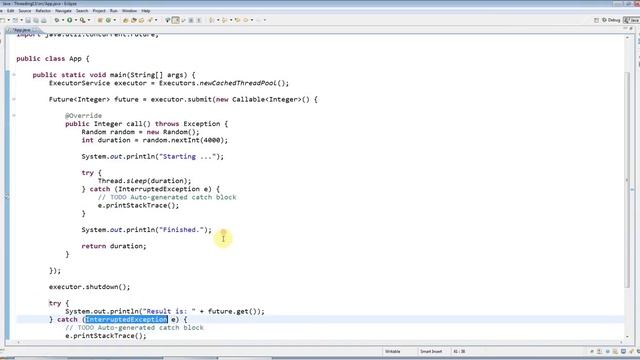Open the Help menu
Viewport: 640px width, 360px height.
tap(146, 11)
